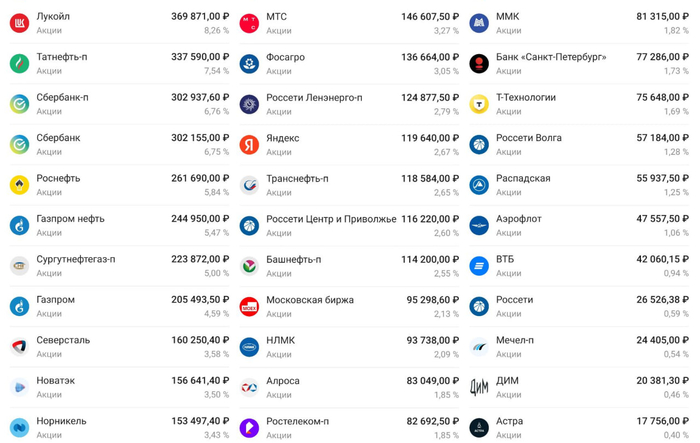
Task: Click the red Лукойл company logo
Action: pos(19,23)
